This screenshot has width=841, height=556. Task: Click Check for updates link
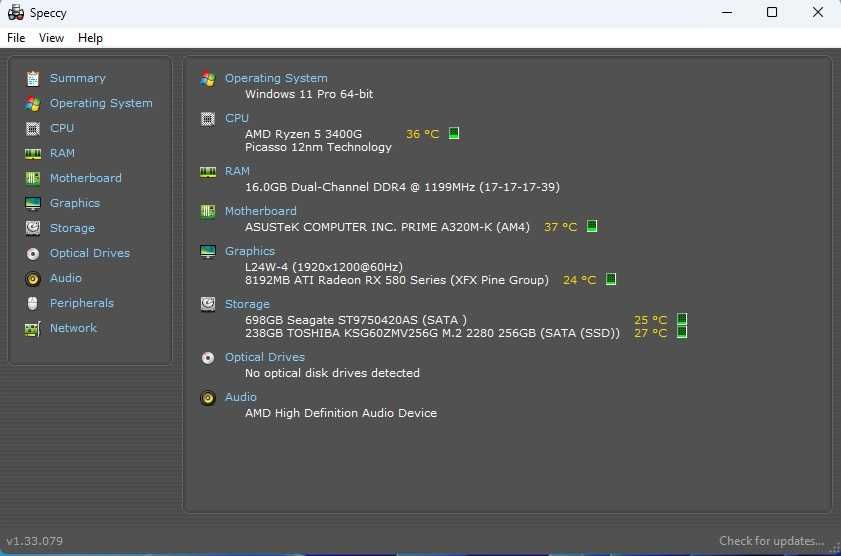[x=771, y=541]
